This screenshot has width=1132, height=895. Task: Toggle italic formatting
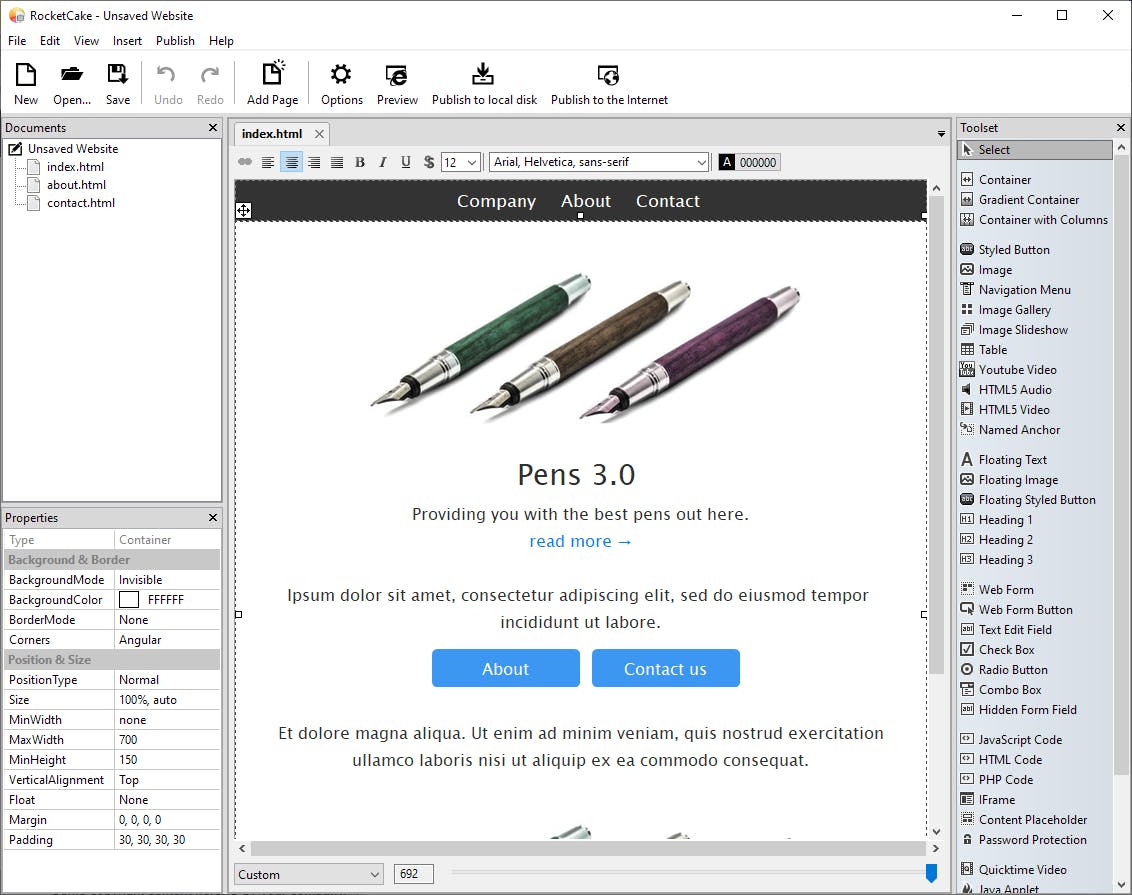click(383, 162)
